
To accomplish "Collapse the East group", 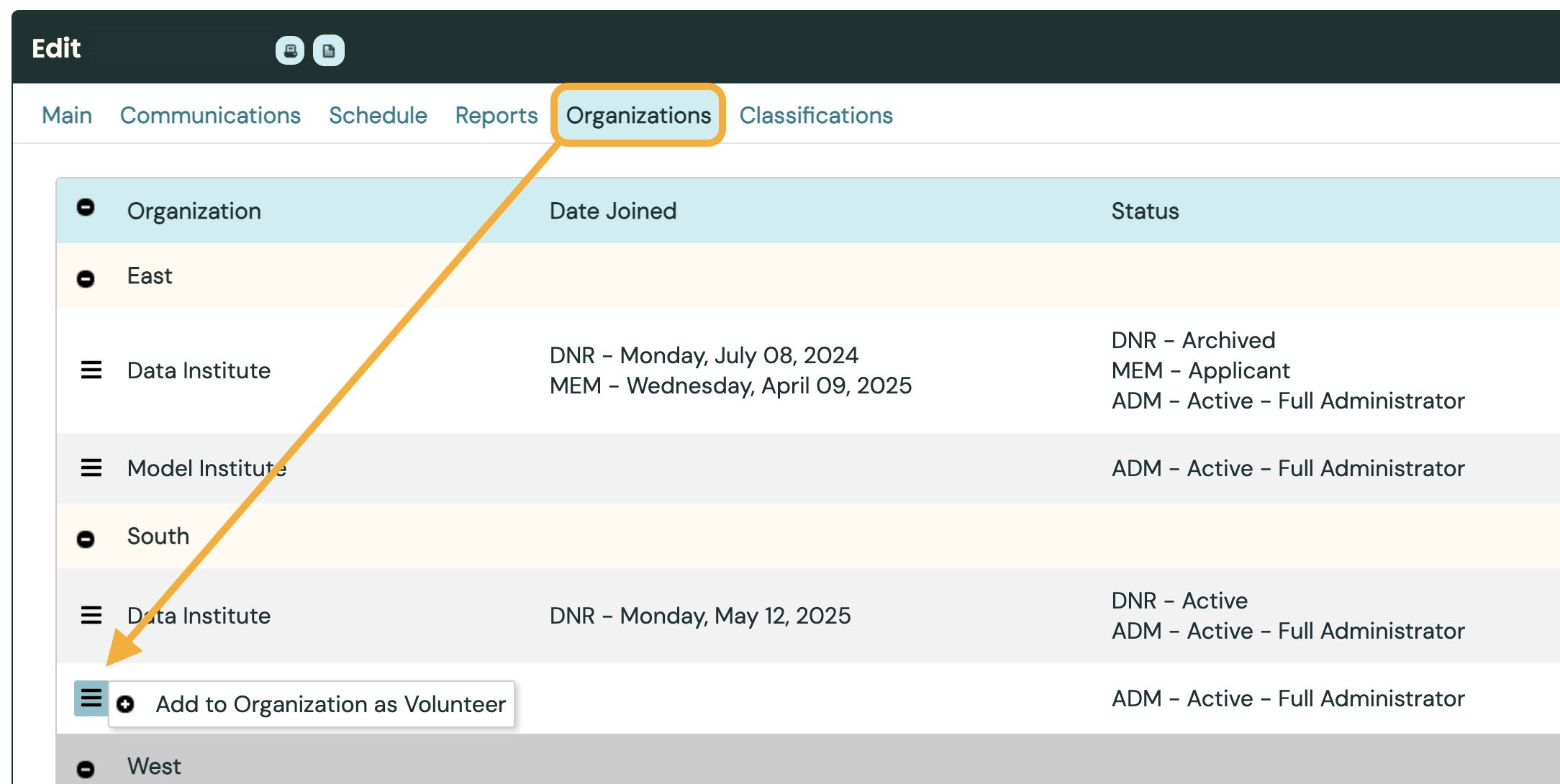I will [x=86, y=279].
